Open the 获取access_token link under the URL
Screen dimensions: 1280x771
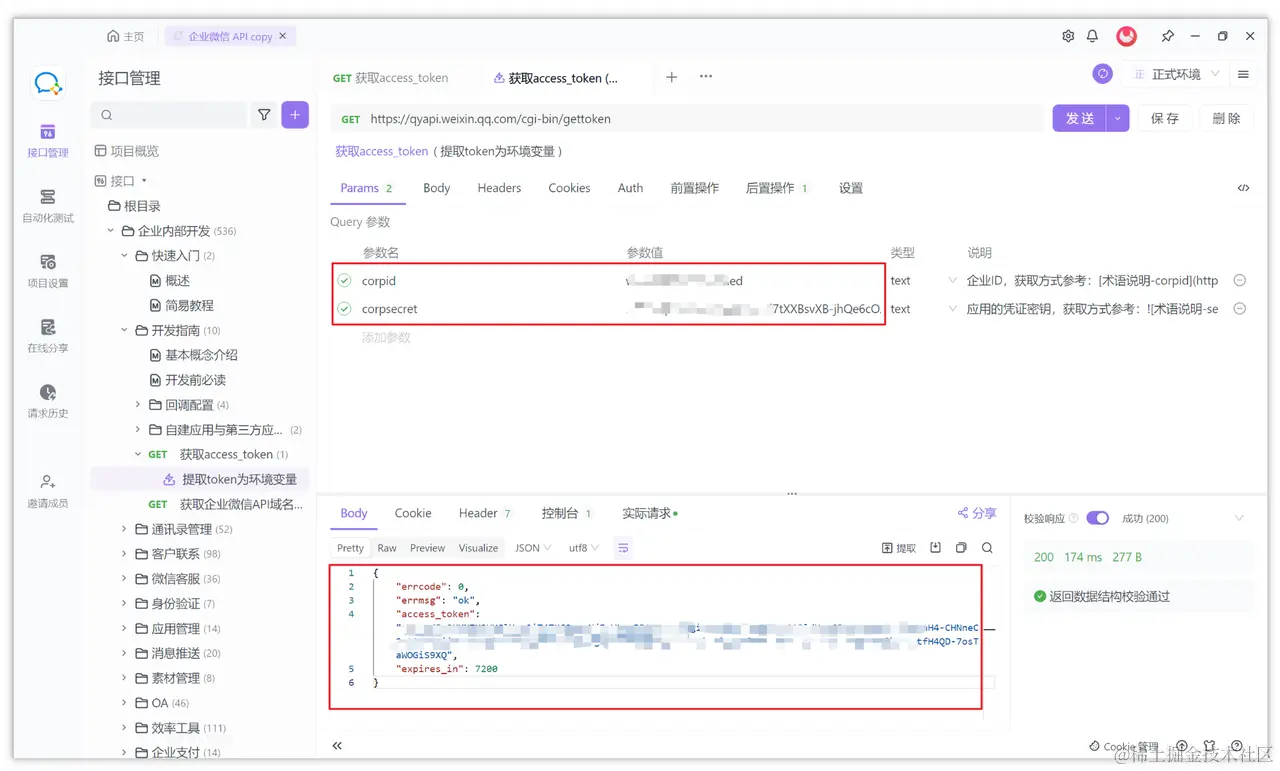381,151
